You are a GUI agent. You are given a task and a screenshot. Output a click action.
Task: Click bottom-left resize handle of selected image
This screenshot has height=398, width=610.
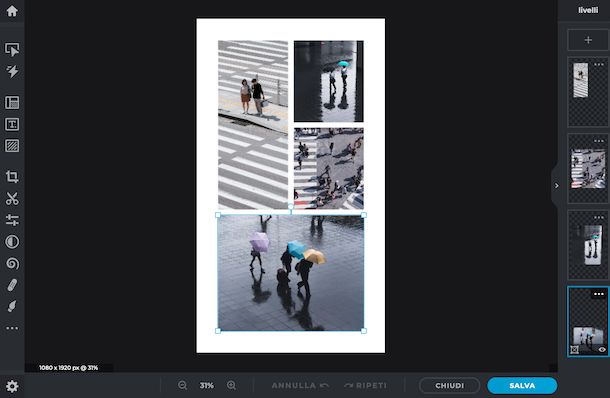coord(218,331)
